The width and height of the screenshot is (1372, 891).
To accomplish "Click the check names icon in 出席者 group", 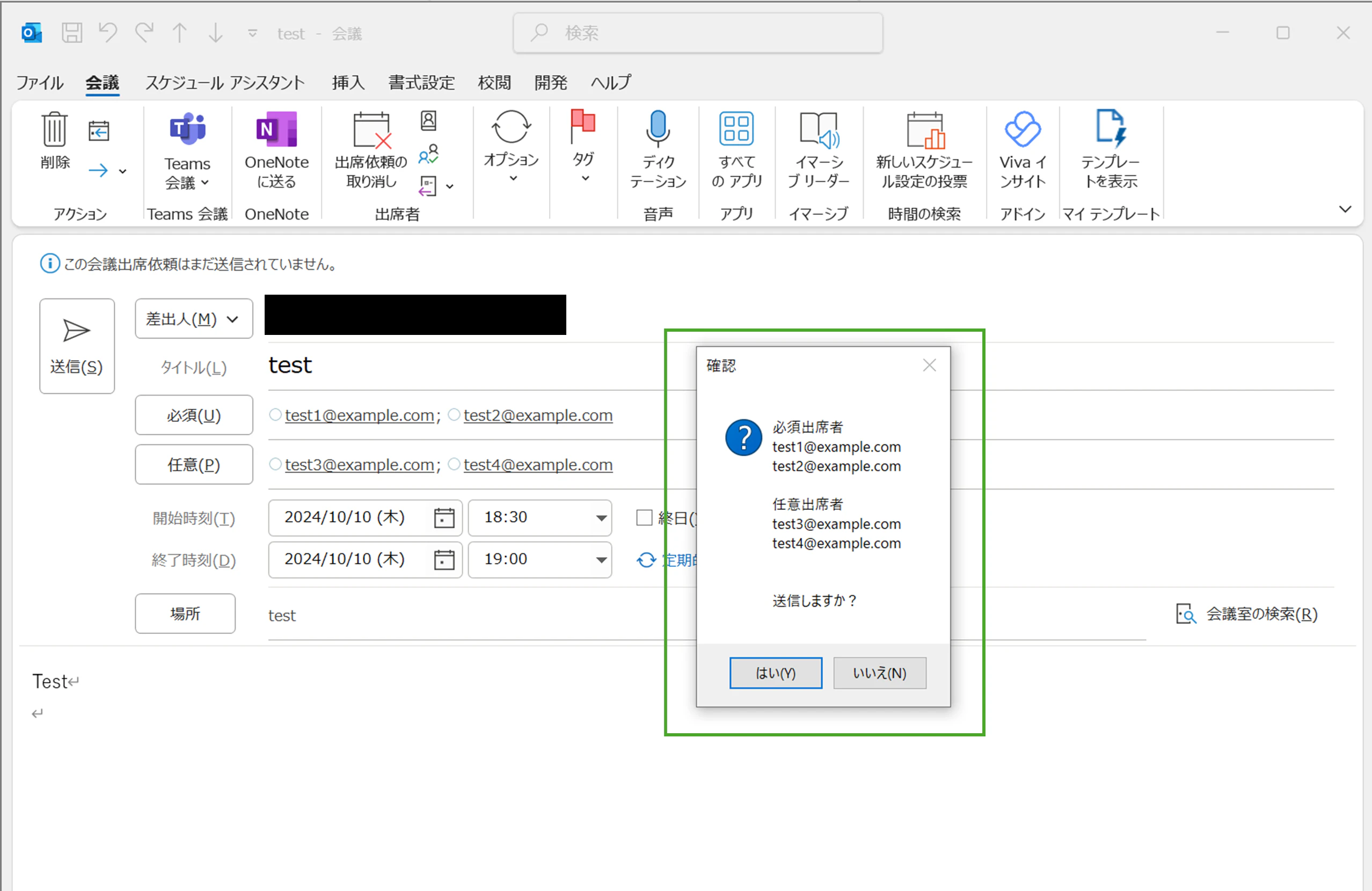I will pos(428,154).
